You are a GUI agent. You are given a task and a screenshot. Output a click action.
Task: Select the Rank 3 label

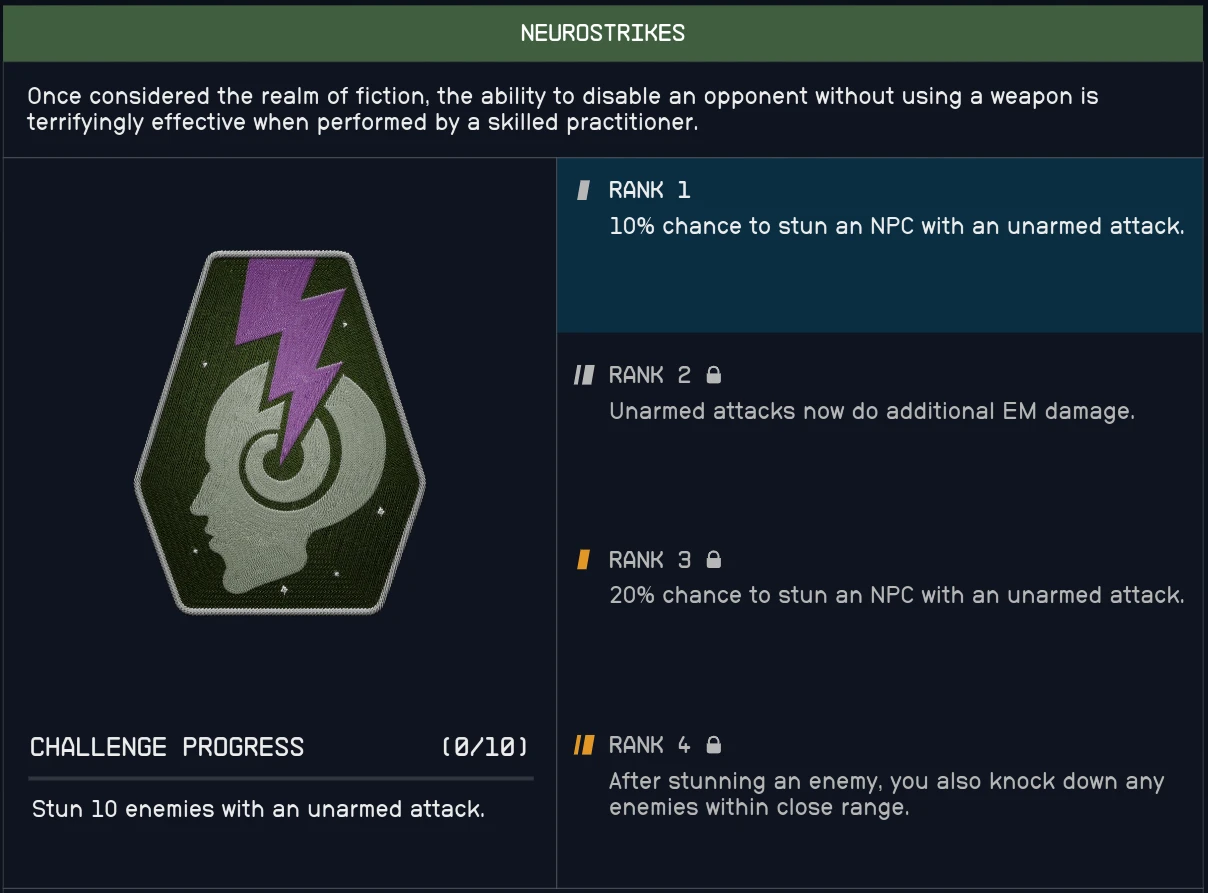[650, 560]
